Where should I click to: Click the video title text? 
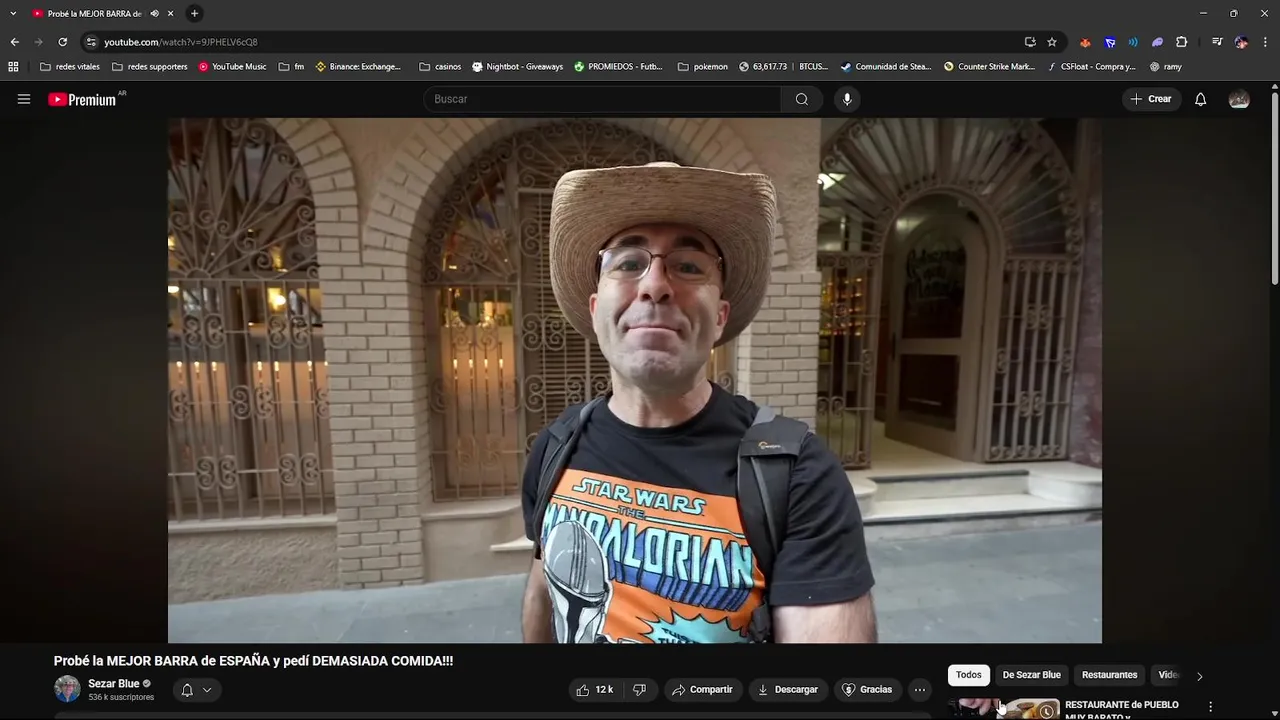[x=253, y=661]
